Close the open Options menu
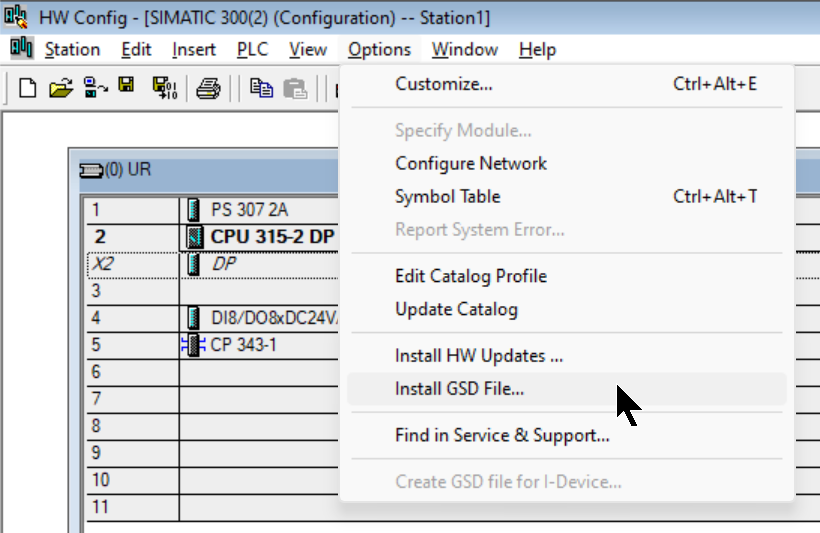The width and height of the screenshot is (820, 533). pyautogui.click(x=379, y=50)
